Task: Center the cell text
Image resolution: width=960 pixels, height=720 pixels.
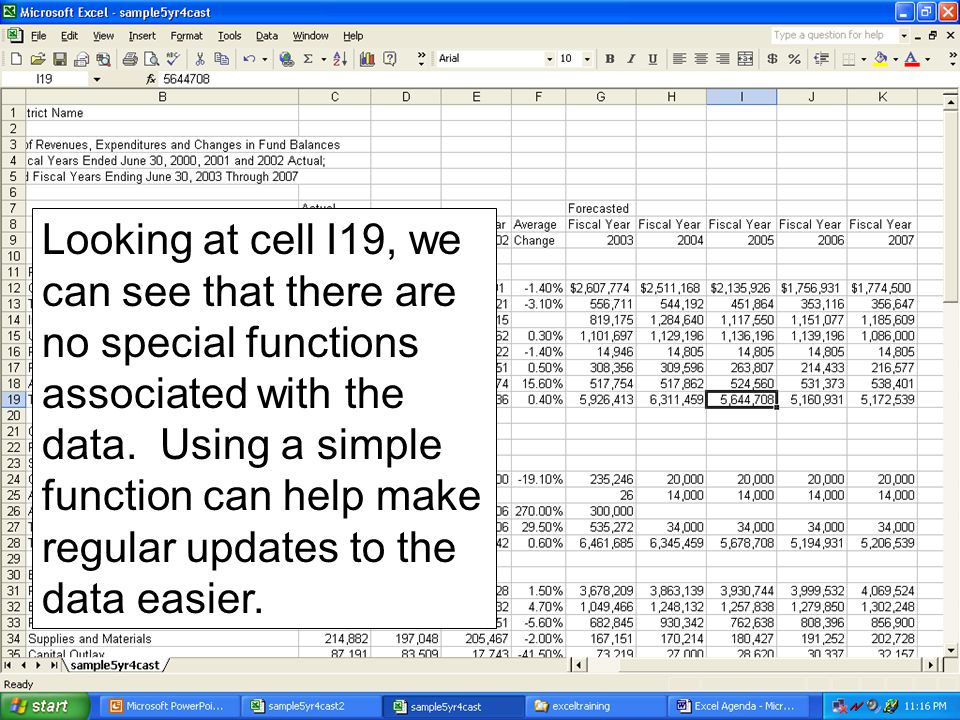Action: pyautogui.click(x=701, y=59)
